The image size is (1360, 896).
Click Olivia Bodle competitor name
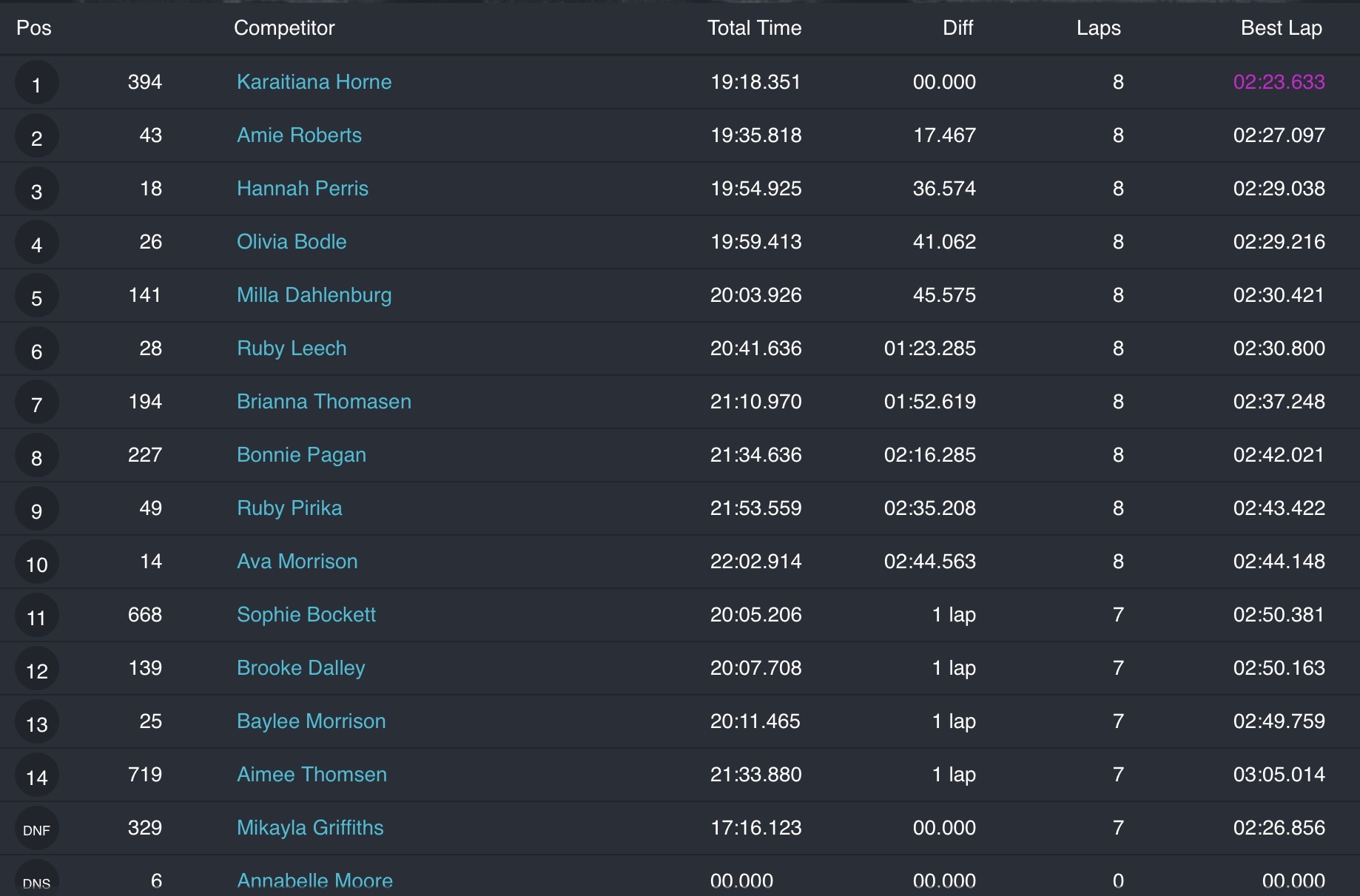[292, 242]
